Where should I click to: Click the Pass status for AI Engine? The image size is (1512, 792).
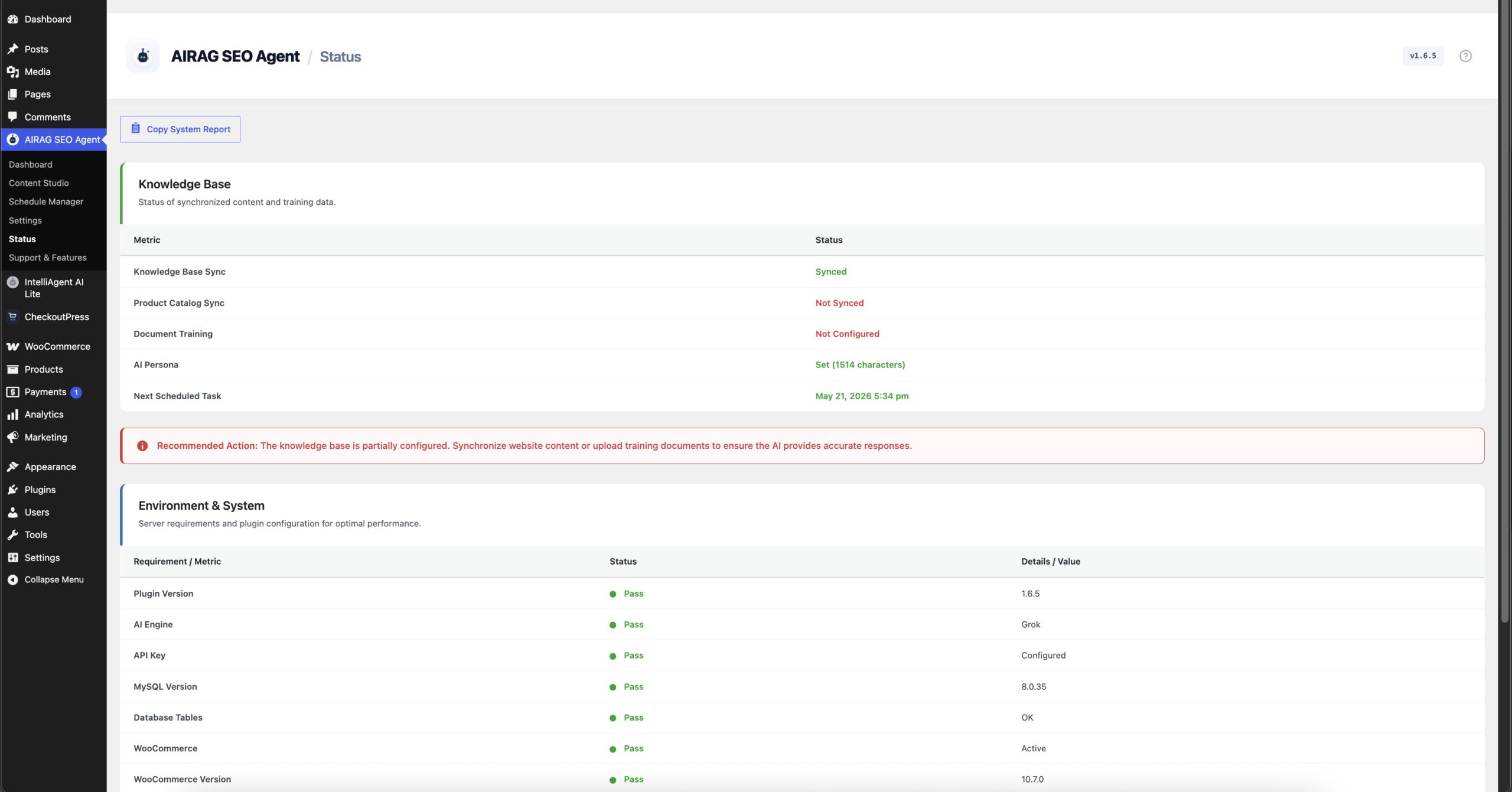(633, 624)
